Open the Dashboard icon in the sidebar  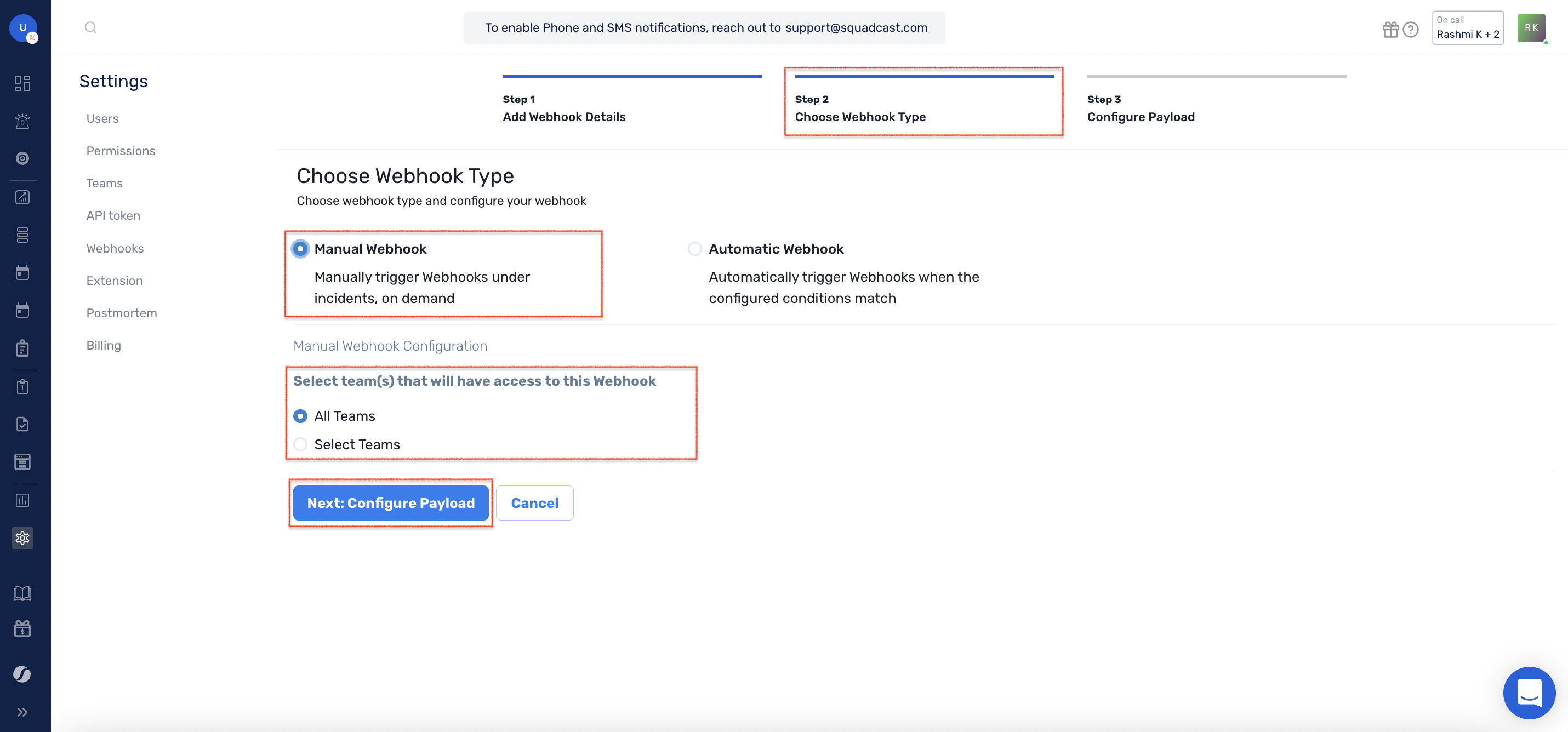(x=22, y=83)
